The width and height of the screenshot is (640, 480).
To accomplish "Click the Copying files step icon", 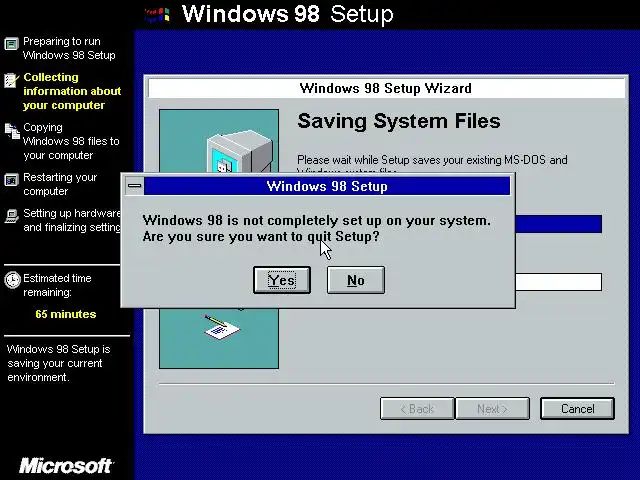I will [12, 131].
